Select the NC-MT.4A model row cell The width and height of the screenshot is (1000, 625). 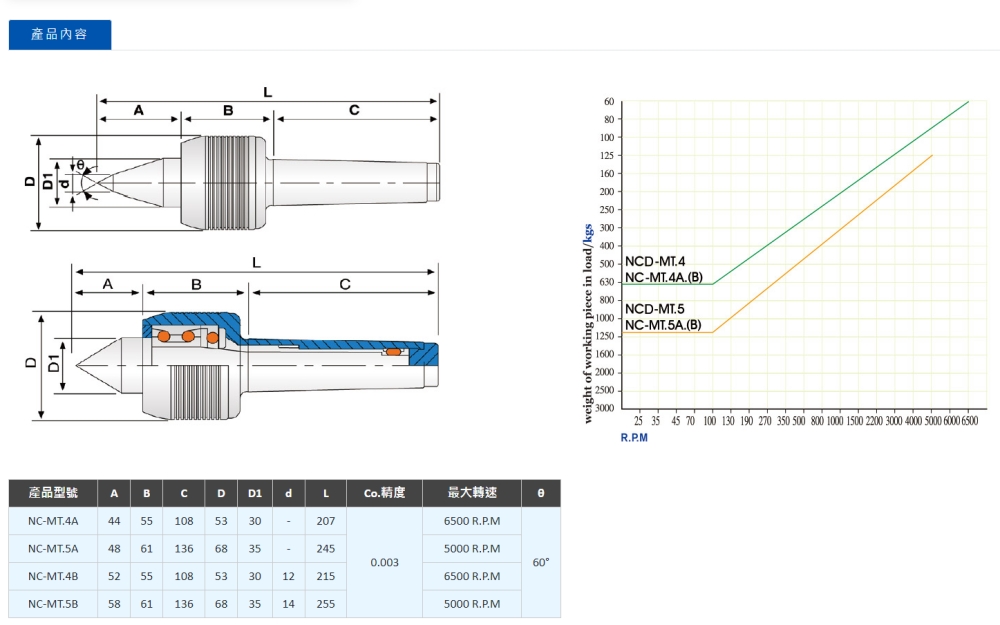pos(54,521)
